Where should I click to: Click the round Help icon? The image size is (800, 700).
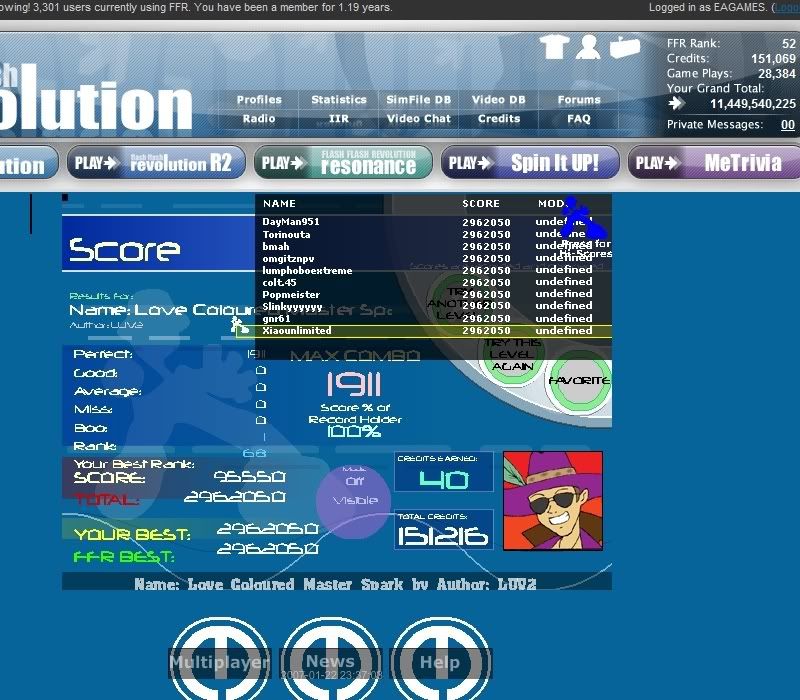439,661
